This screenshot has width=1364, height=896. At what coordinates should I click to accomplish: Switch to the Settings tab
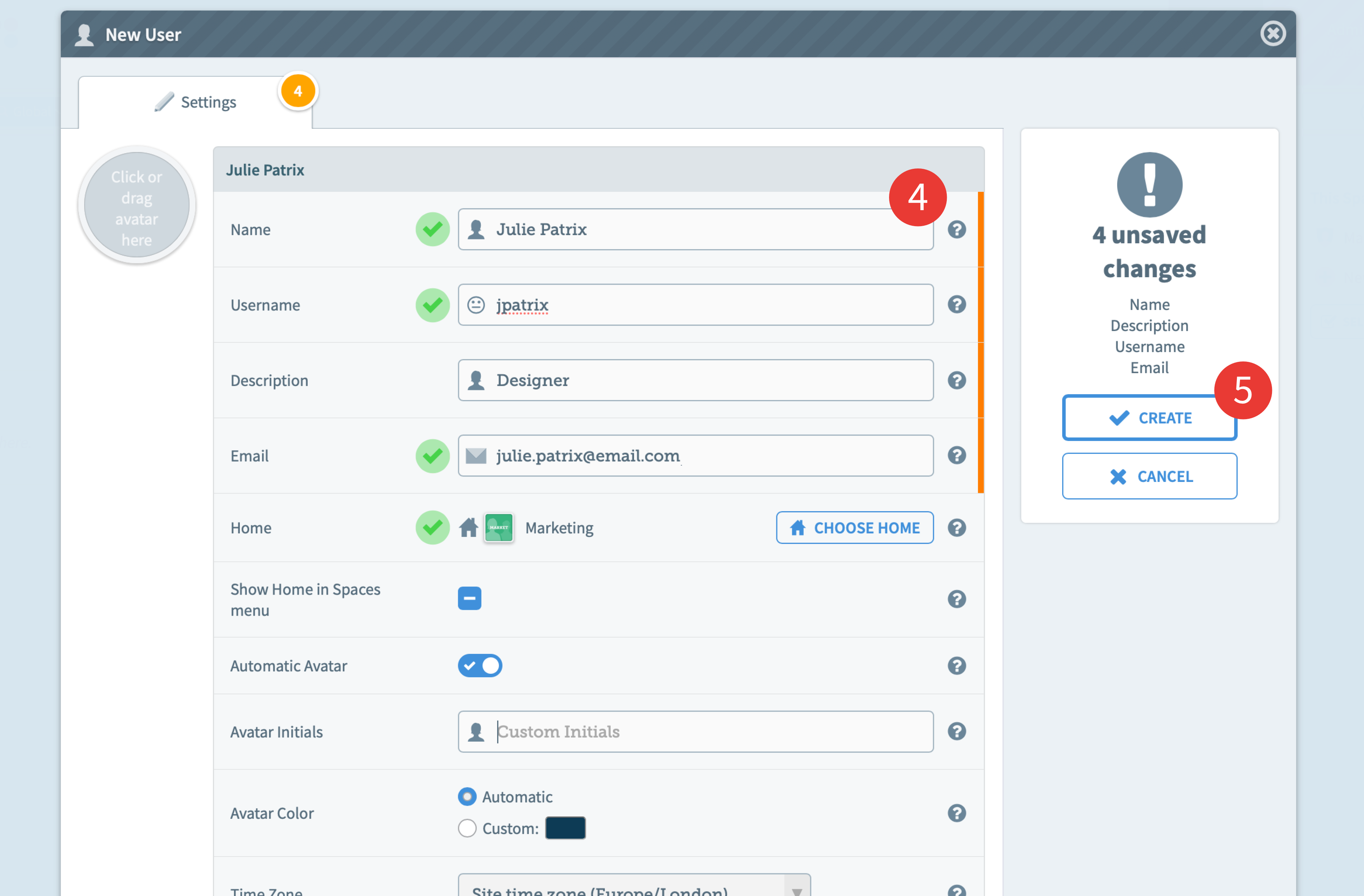(195, 102)
